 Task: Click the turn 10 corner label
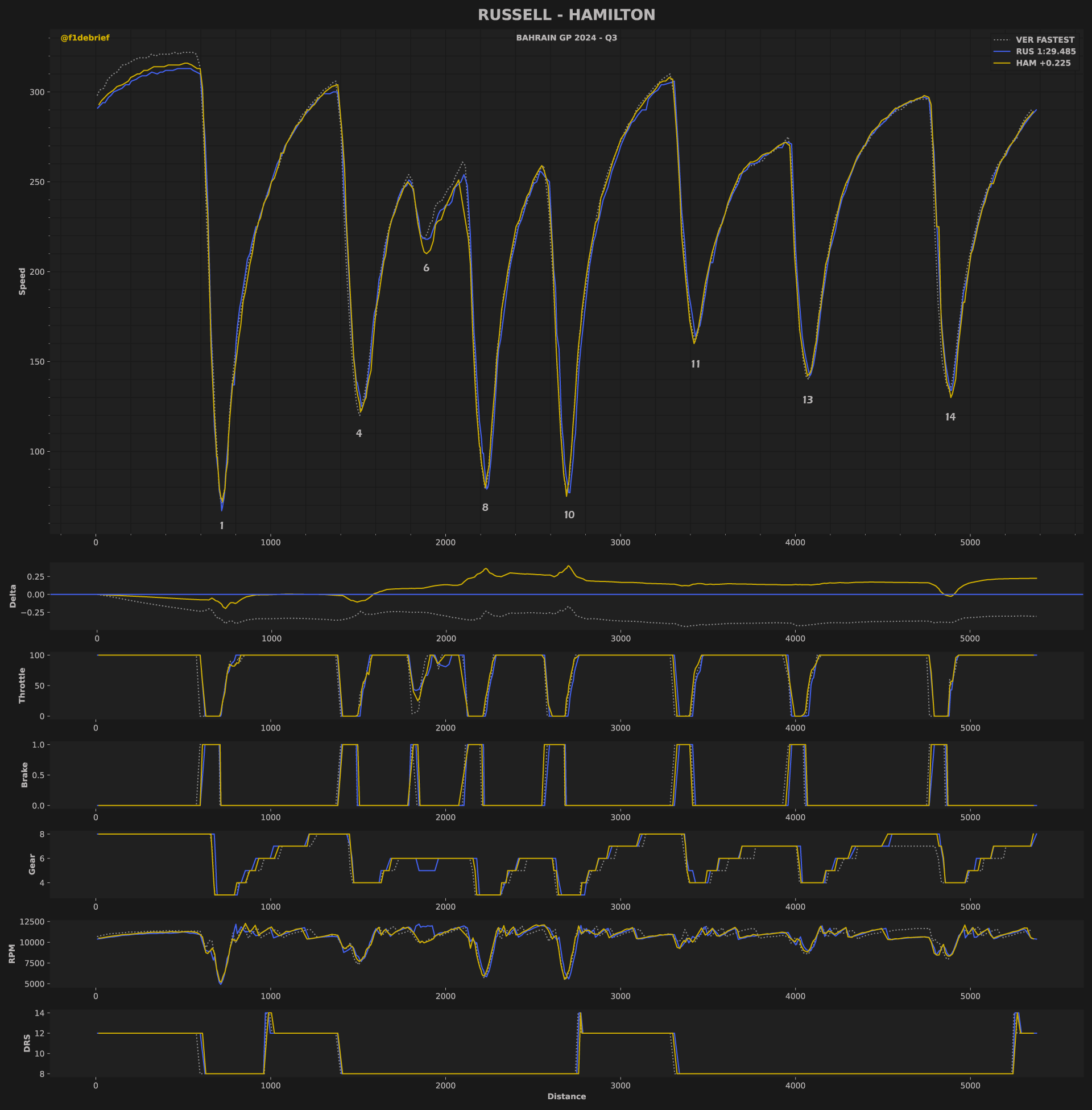click(x=569, y=515)
